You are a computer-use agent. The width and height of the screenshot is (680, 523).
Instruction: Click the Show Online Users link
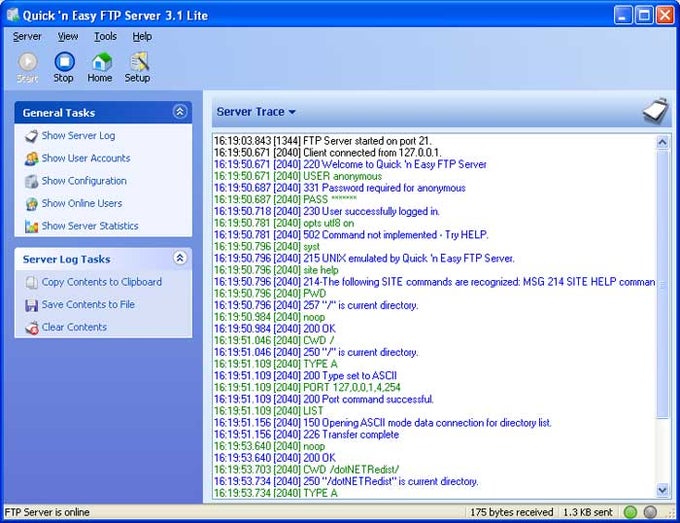(x=82, y=203)
